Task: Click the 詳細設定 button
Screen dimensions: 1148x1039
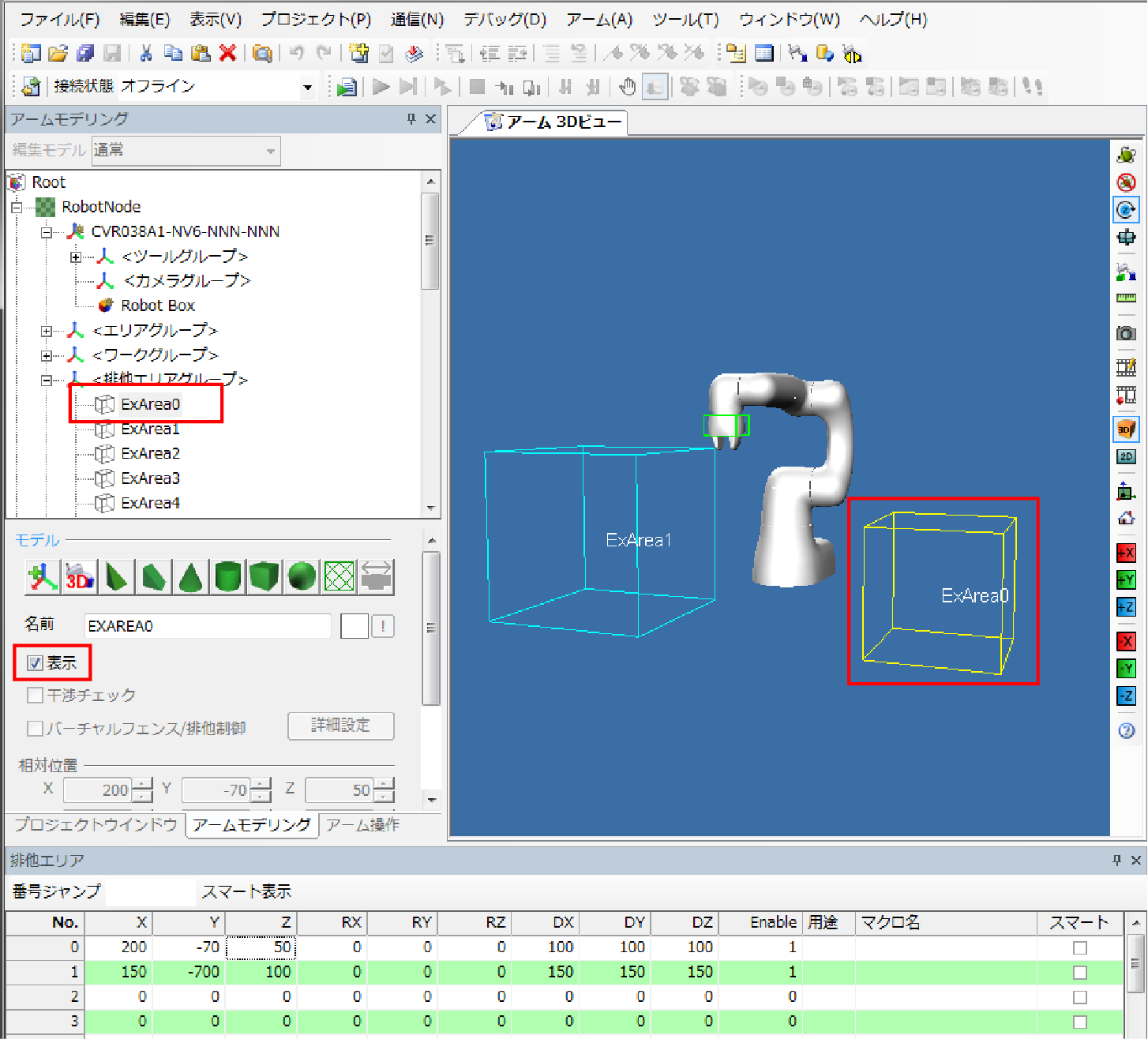Action: click(x=340, y=726)
